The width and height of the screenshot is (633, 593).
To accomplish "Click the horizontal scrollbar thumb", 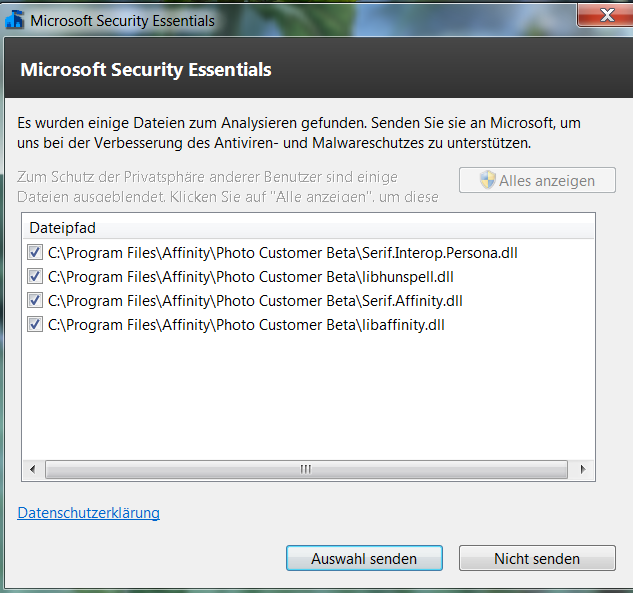I will point(306,469).
